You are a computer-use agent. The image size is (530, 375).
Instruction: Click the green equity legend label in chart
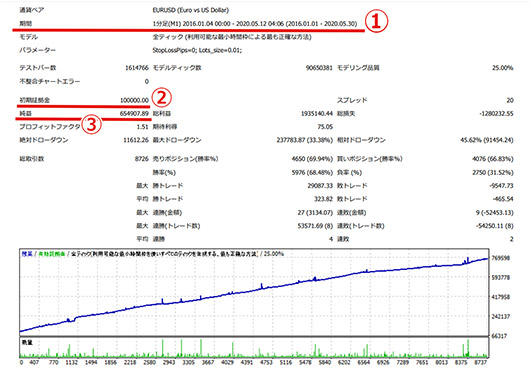coord(51,254)
